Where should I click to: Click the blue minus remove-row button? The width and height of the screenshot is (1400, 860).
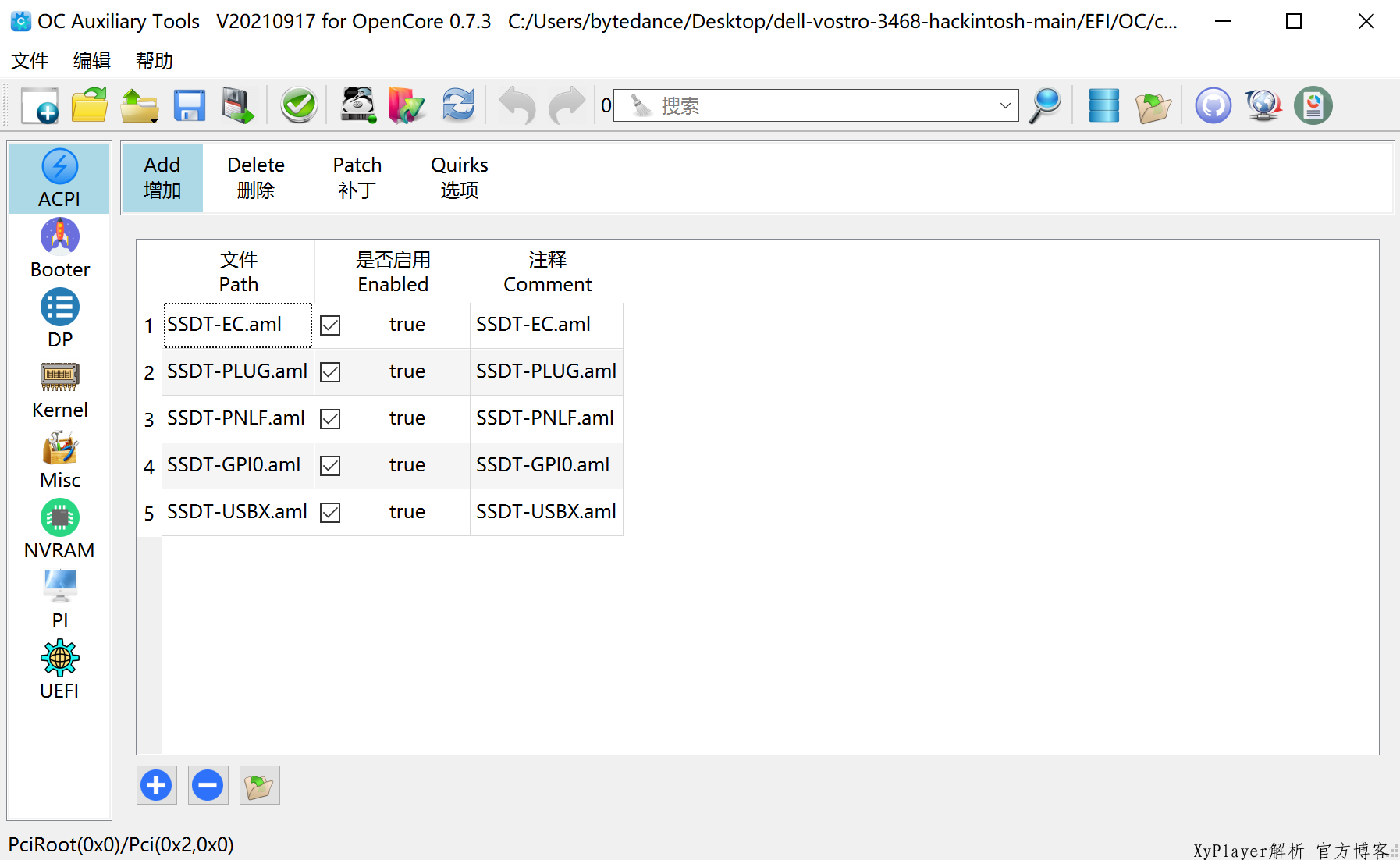tap(208, 785)
